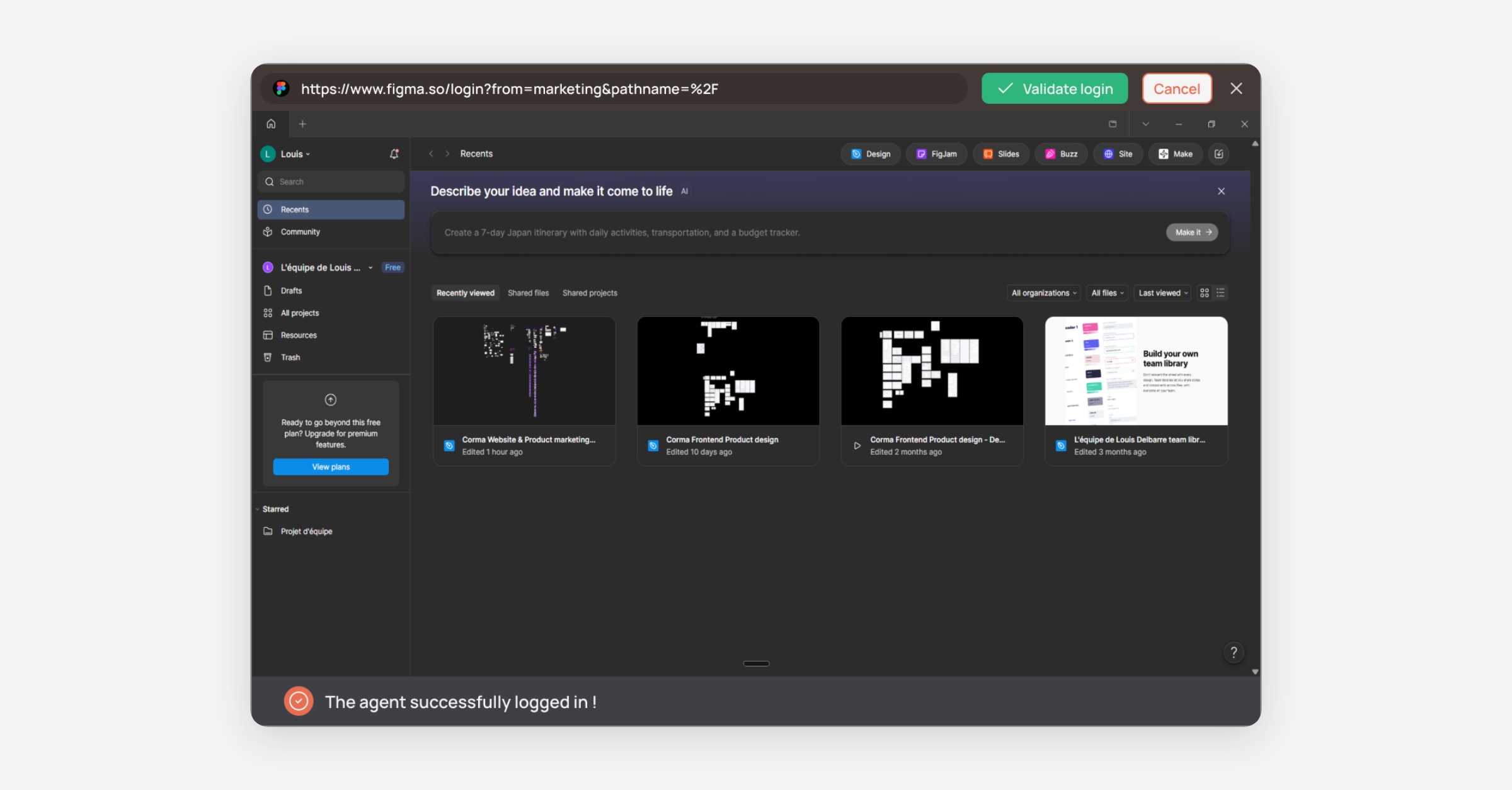1512x790 pixels.
Task: Switch to grid view
Action: tap(1205, 293)
